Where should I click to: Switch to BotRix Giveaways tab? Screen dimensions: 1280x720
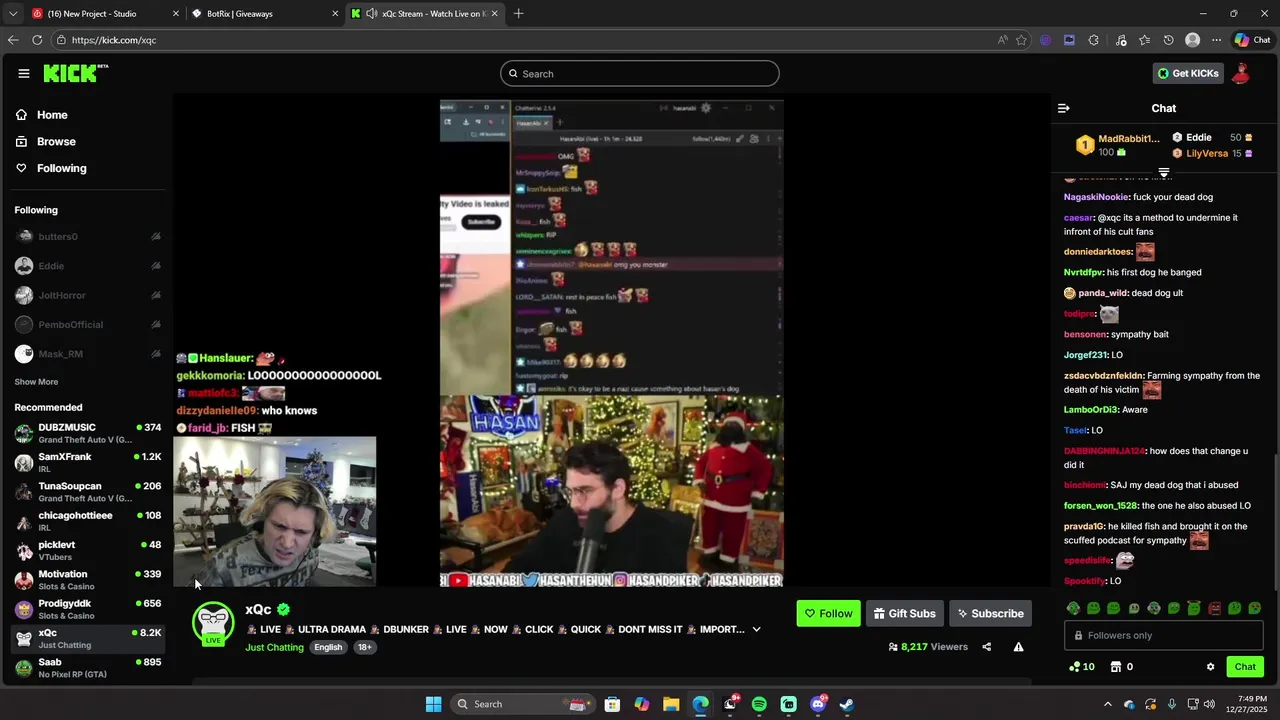point(264,14)
